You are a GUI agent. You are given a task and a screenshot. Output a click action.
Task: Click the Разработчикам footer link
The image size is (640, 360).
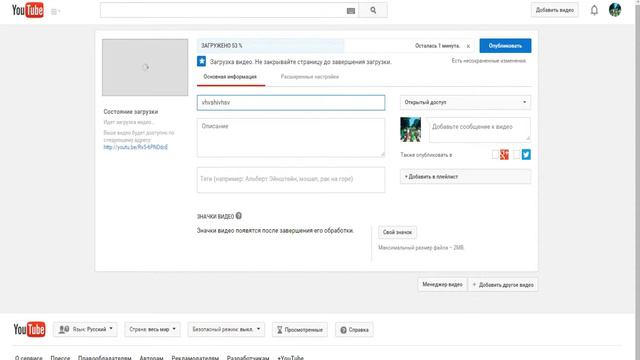[248, 358]
